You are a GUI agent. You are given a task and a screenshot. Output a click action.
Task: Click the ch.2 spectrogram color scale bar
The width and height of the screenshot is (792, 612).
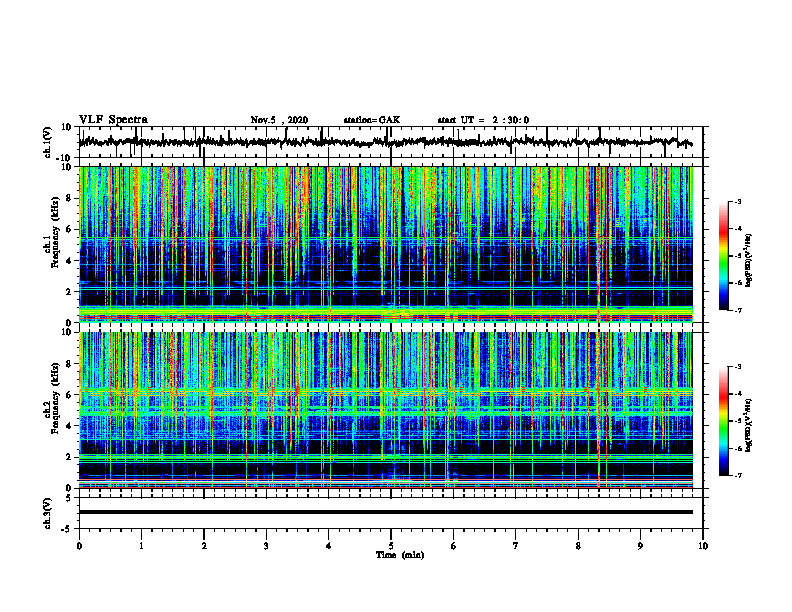724,421
